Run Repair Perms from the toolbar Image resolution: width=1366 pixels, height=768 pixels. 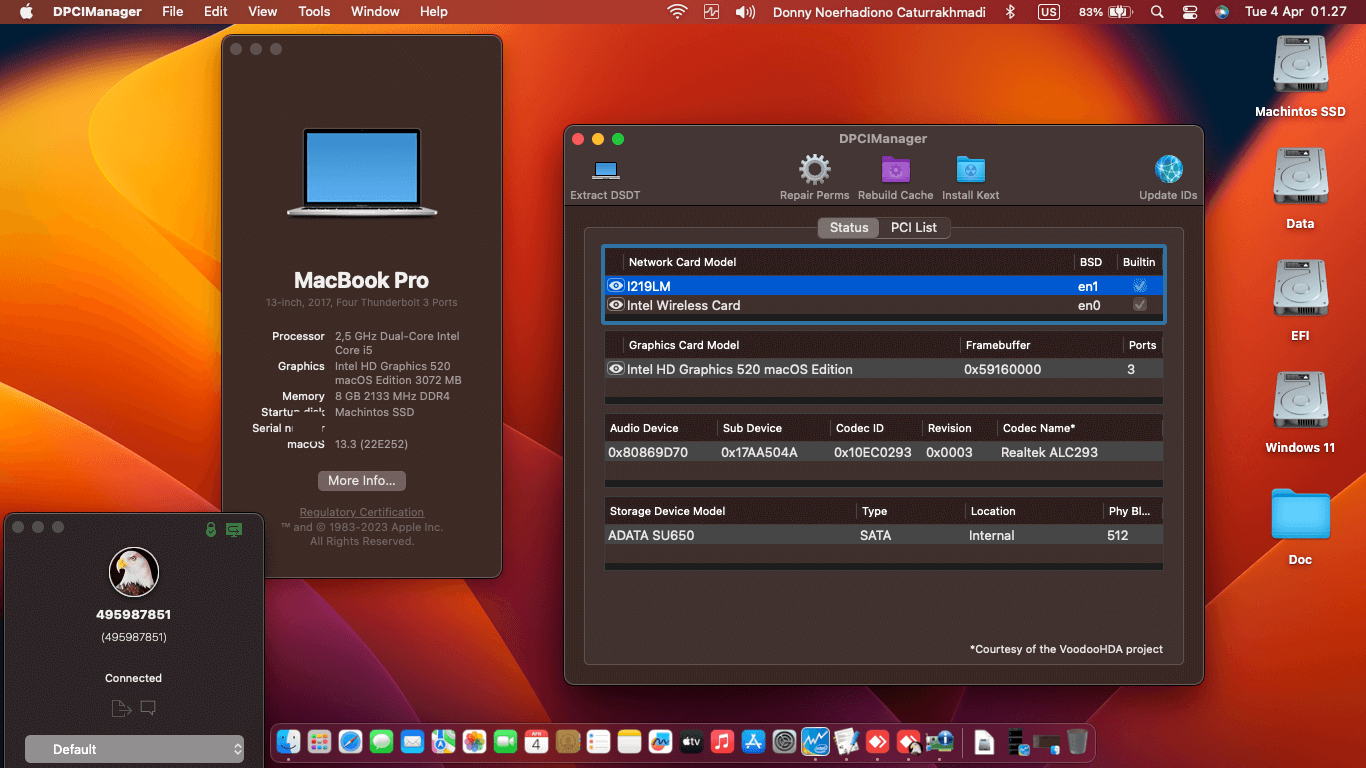pos(814,170)
